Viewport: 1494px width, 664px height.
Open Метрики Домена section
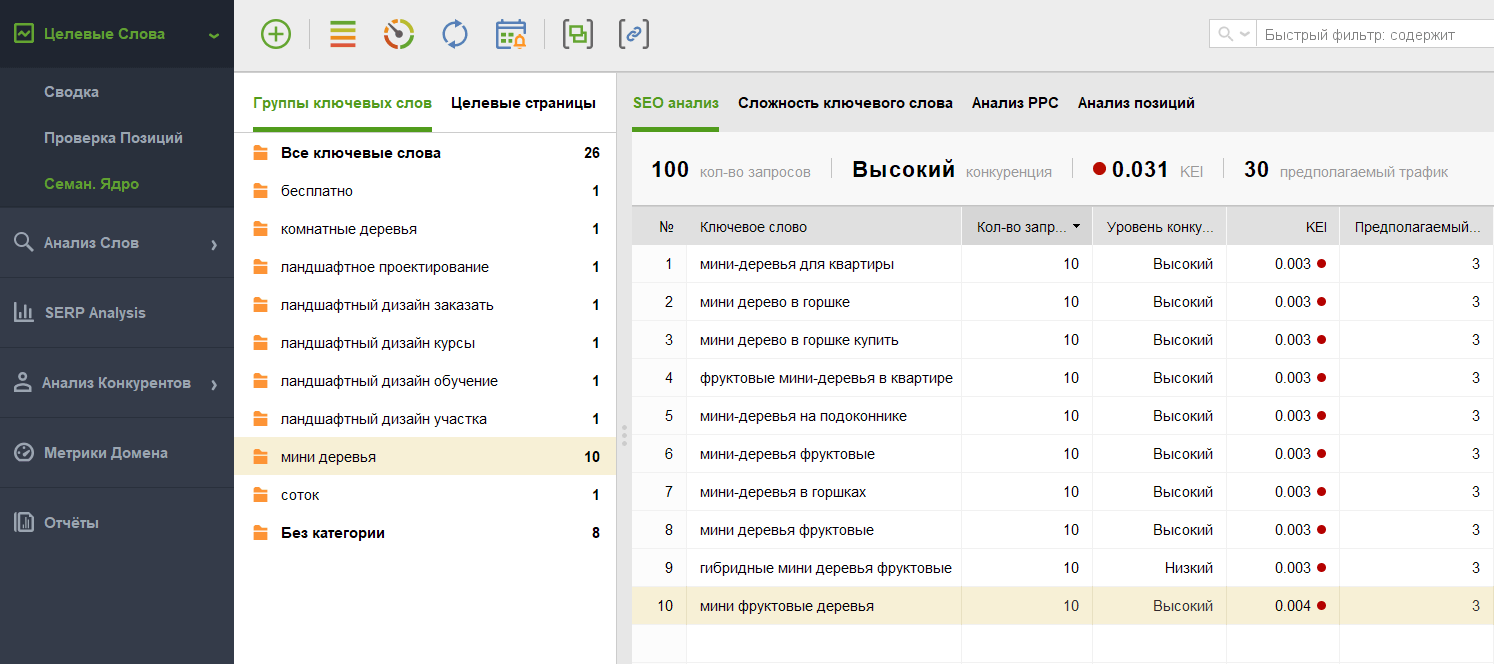click(x=117, y=453)
